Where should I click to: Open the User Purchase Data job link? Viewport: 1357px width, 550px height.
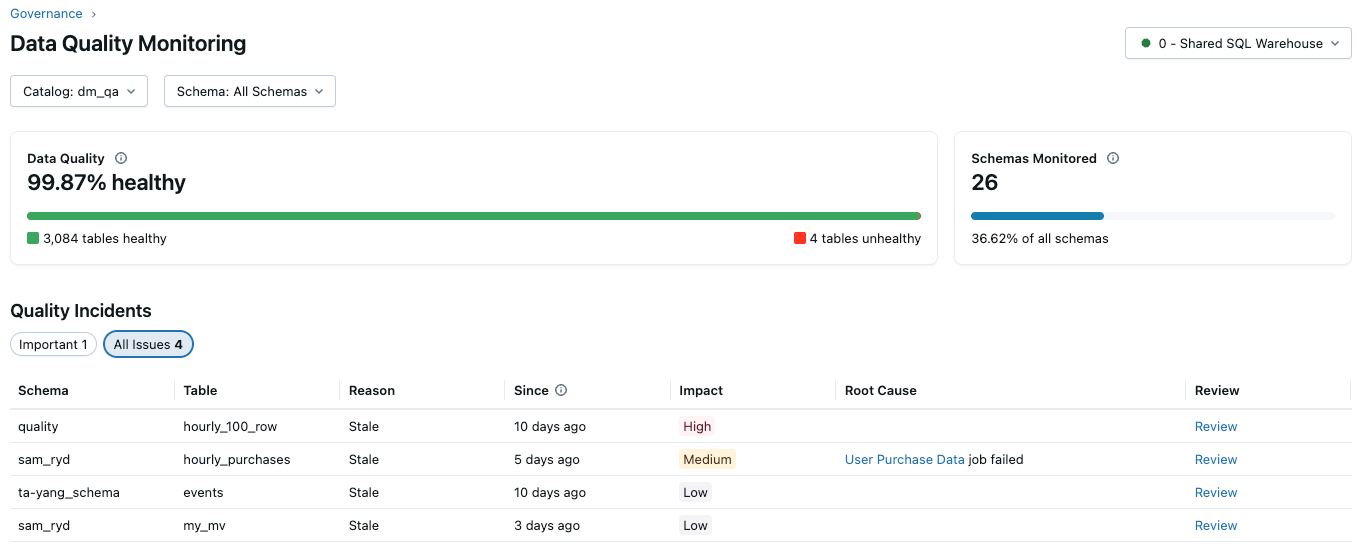tap(904, 460)
